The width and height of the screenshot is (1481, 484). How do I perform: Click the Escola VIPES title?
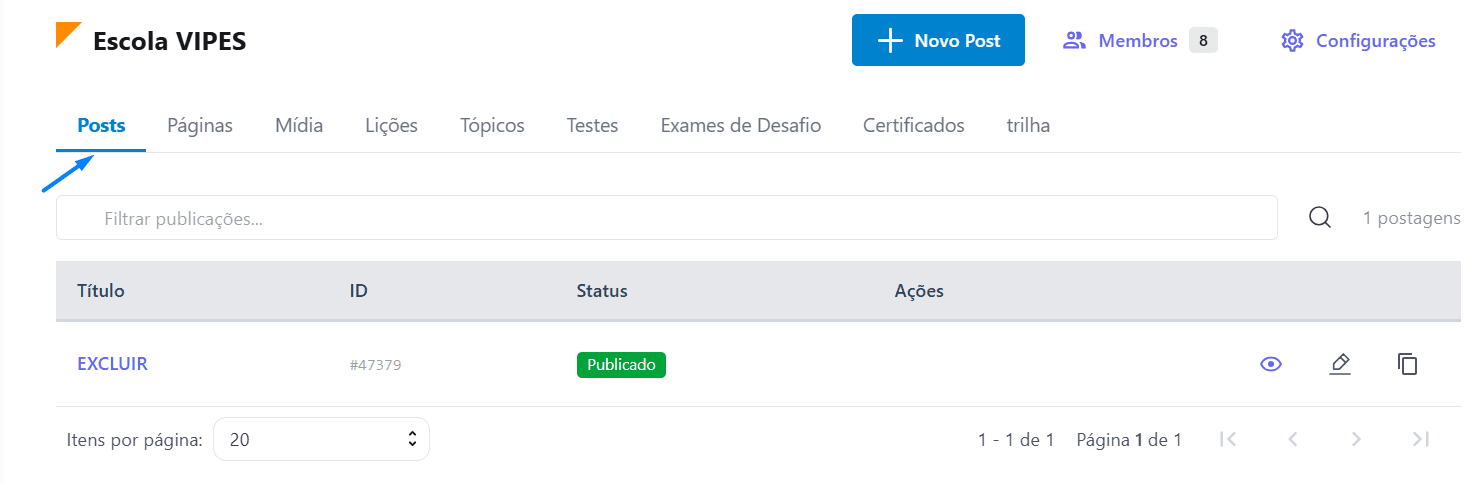click(x=169, y=41)
